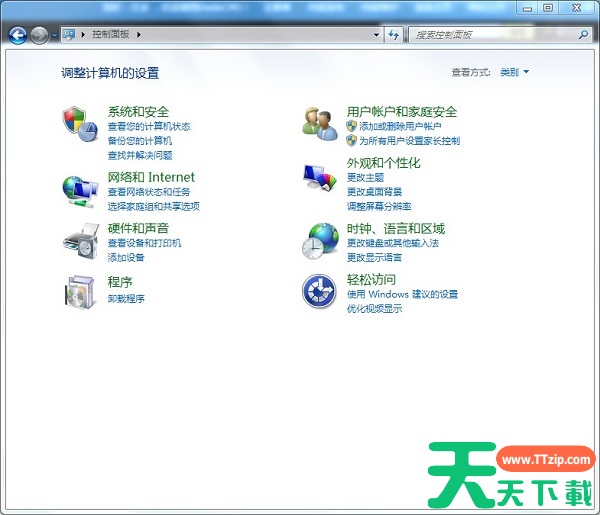Open the 轻松访问 blue circle icon
Screen dimensions: 600x515
319,292
